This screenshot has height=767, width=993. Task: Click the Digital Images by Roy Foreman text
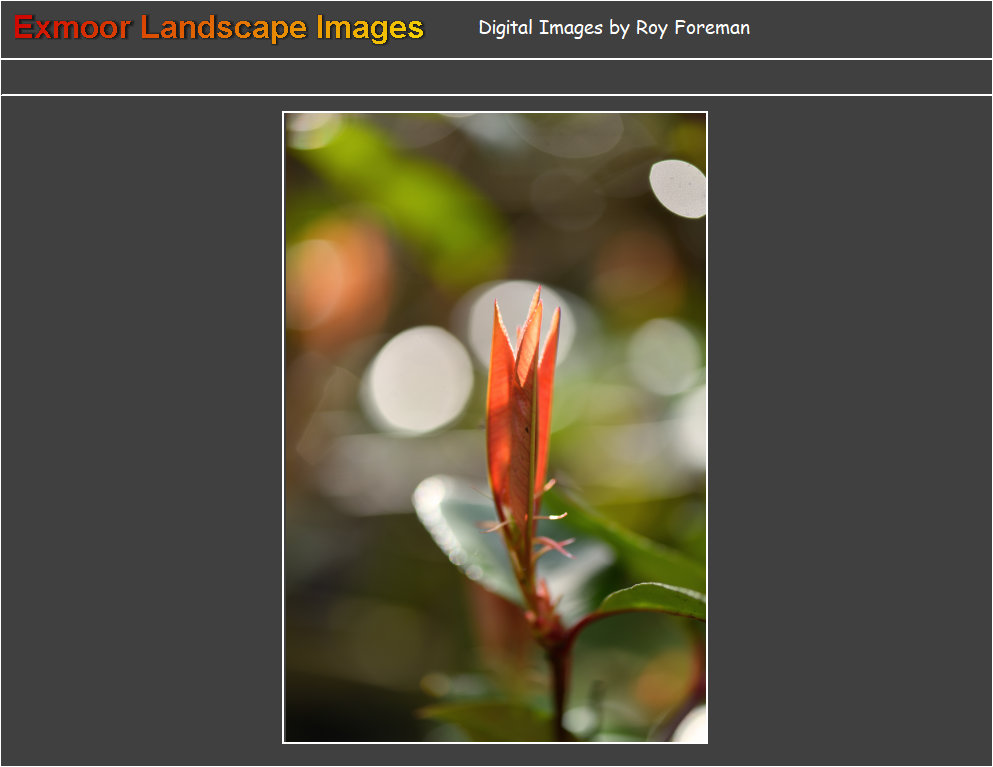(613, 28)
